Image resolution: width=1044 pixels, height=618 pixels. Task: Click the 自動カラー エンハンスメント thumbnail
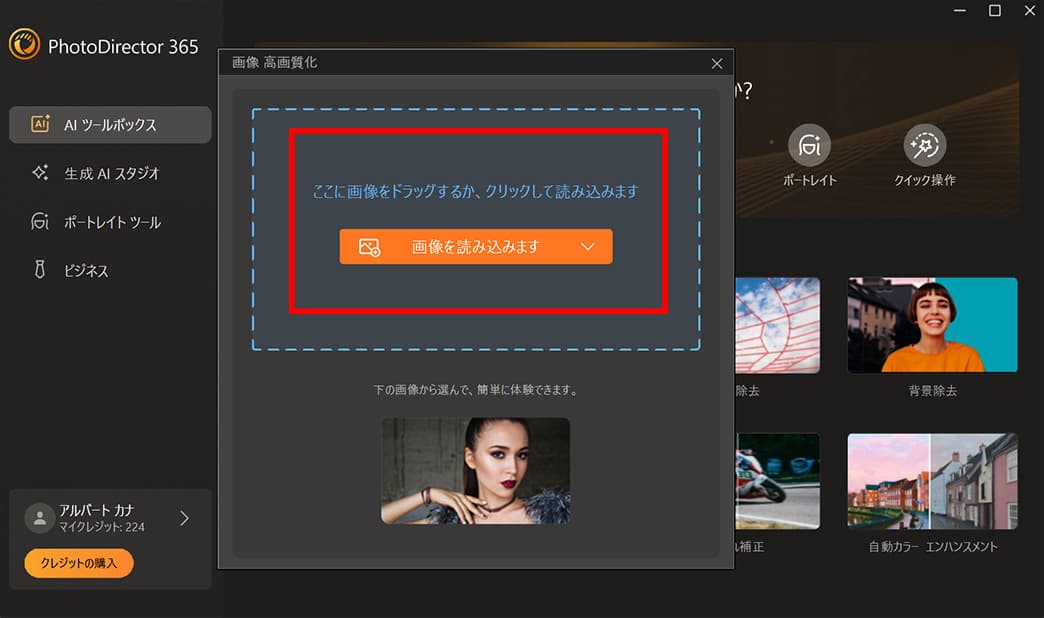[931, 480]
